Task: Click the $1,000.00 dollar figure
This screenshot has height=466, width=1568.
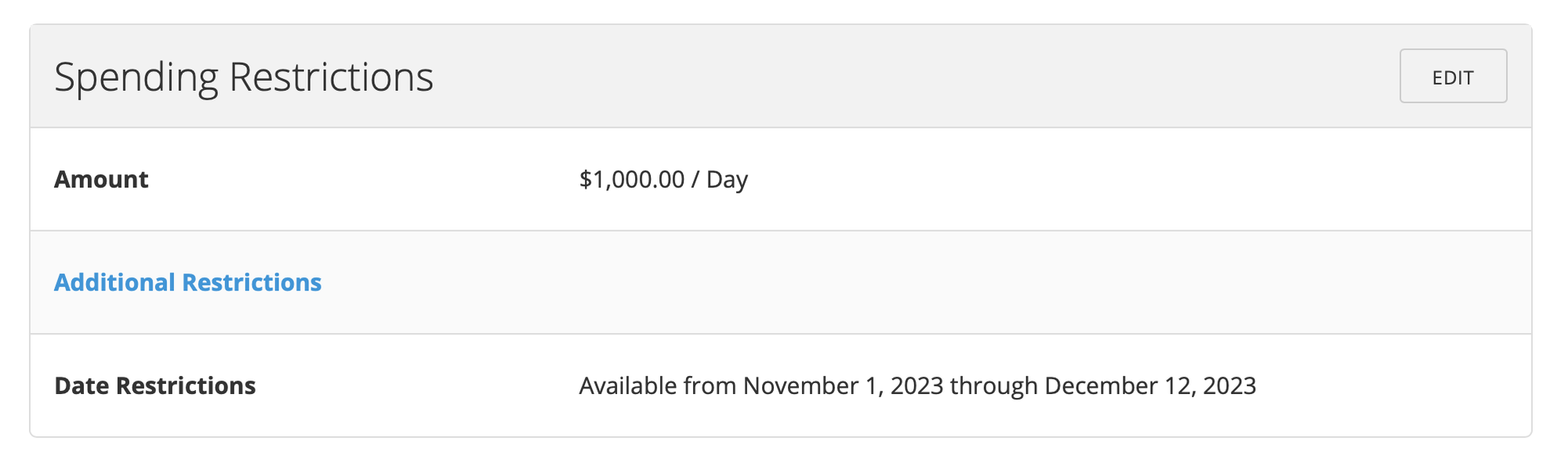Action: coord(631,179)
